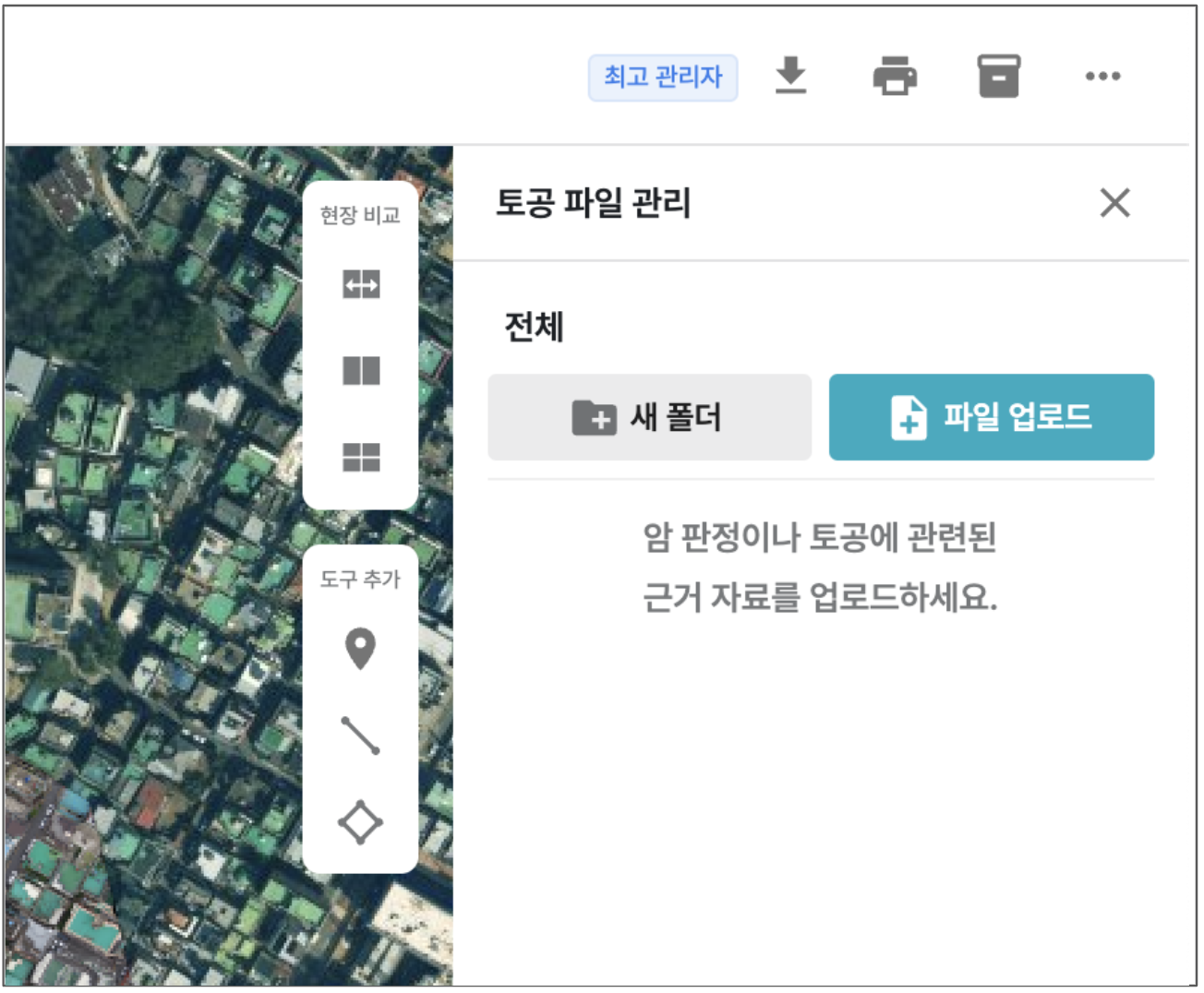This screenshot has width=1204, height=993.
Task: Click the empty-state upload guidance text
Action: tap(820, 567)
